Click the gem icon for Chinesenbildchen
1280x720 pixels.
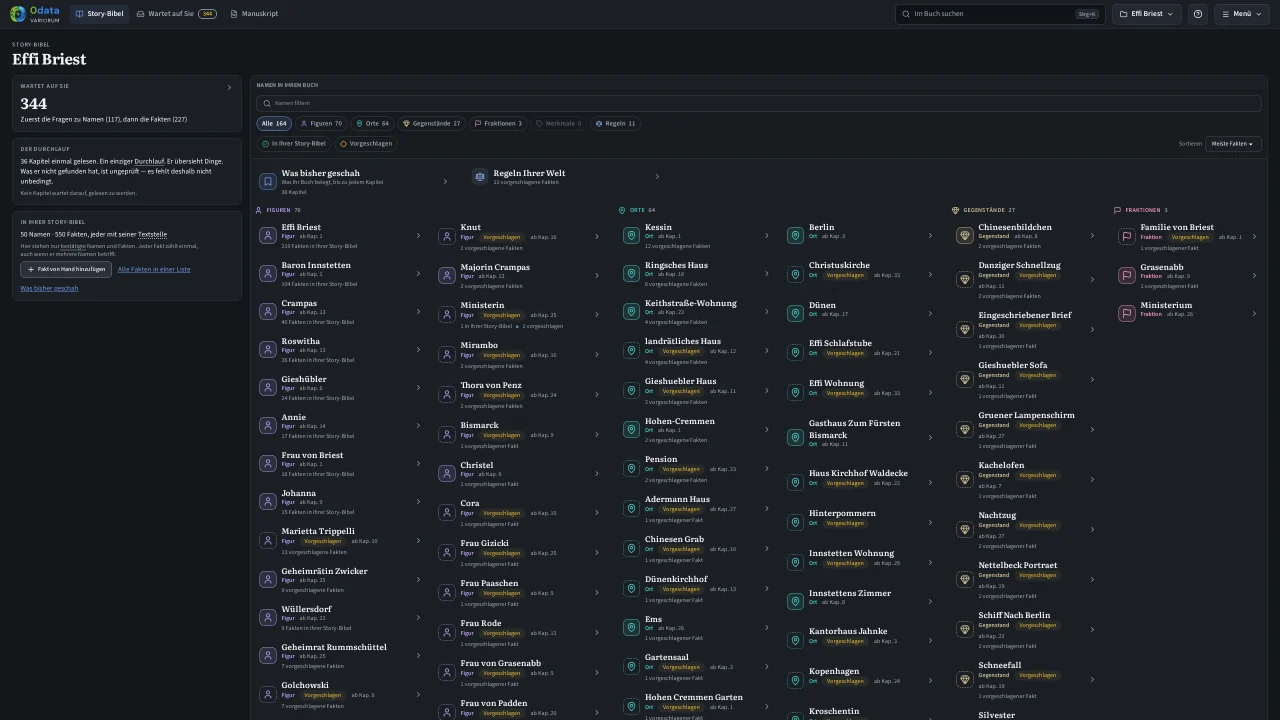[x=965, y=236]
